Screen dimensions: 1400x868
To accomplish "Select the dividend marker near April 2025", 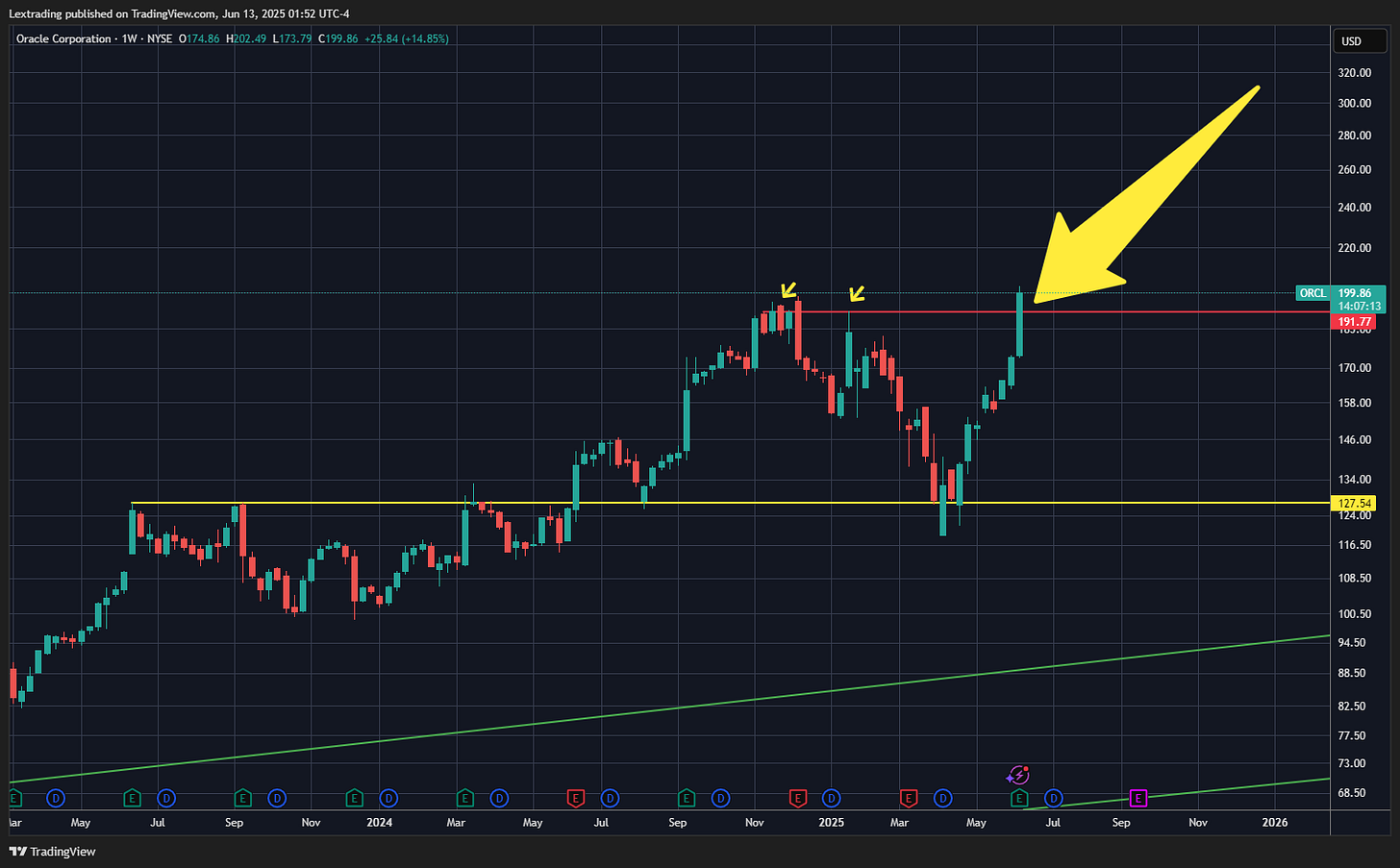I will [x=943, y=798].
